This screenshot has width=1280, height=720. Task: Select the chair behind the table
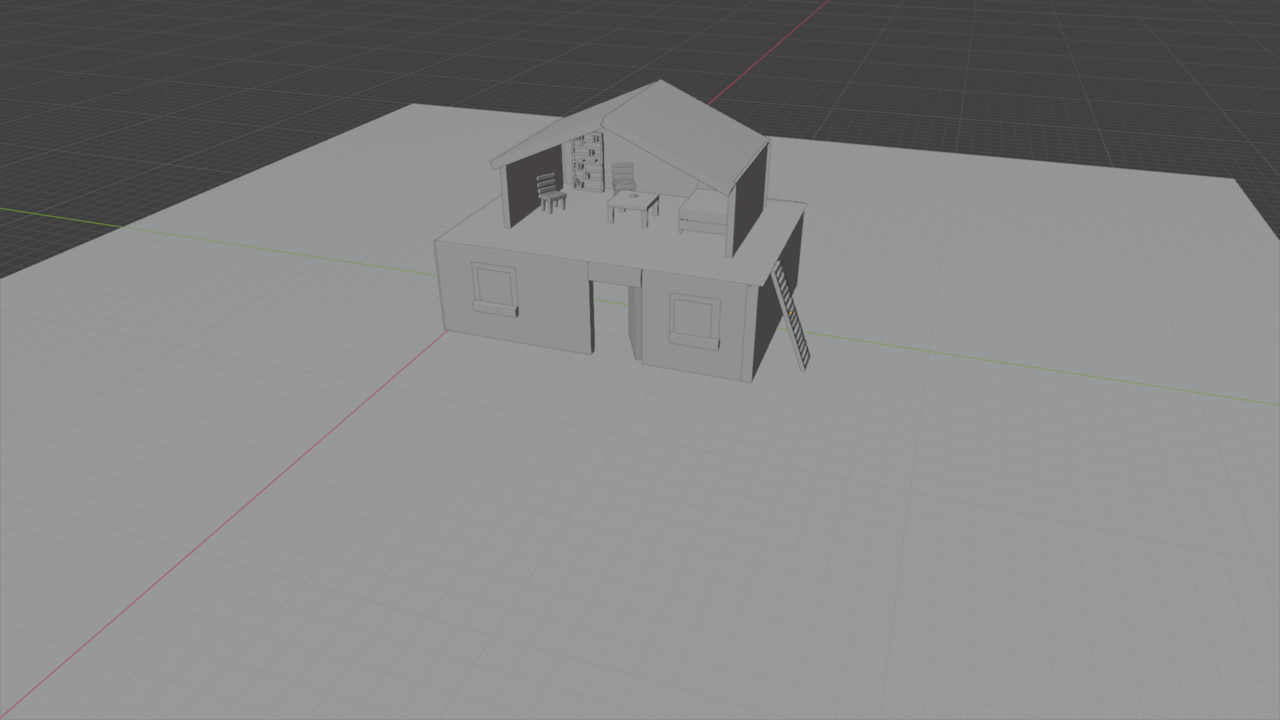[624, 177]
